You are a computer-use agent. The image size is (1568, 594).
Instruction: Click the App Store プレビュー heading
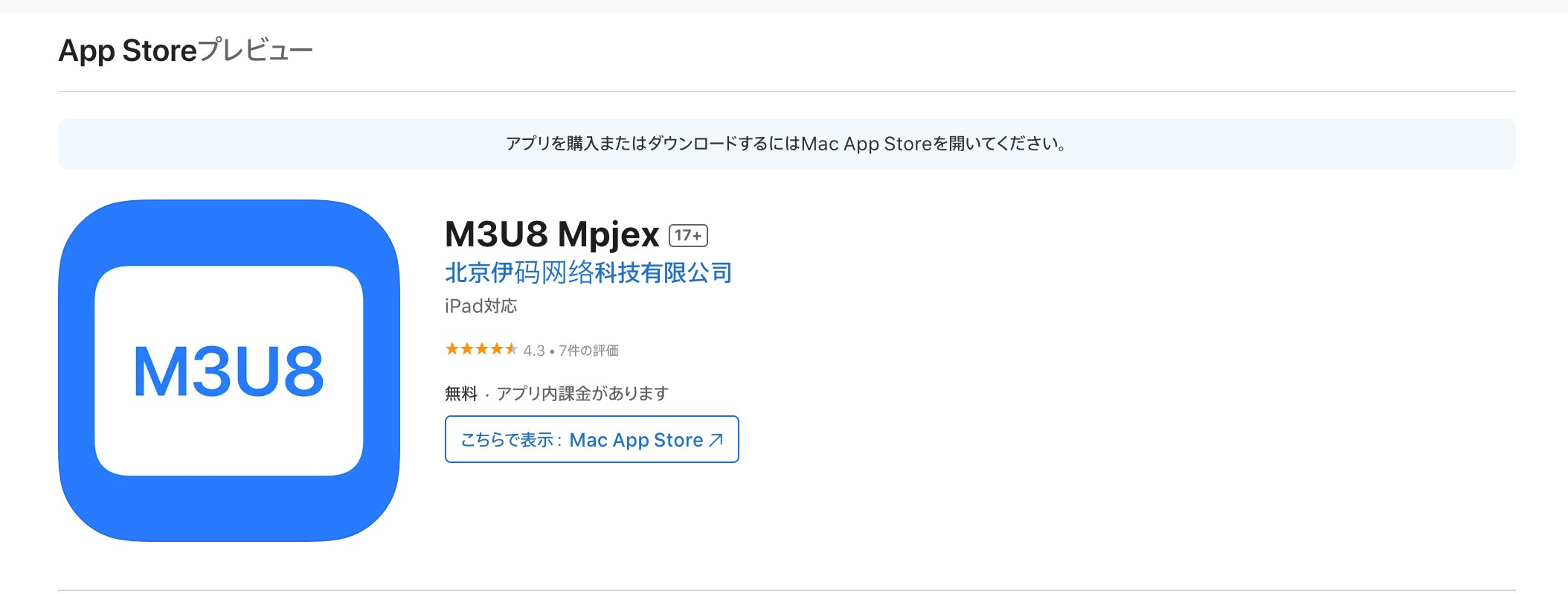coord(186,51)
